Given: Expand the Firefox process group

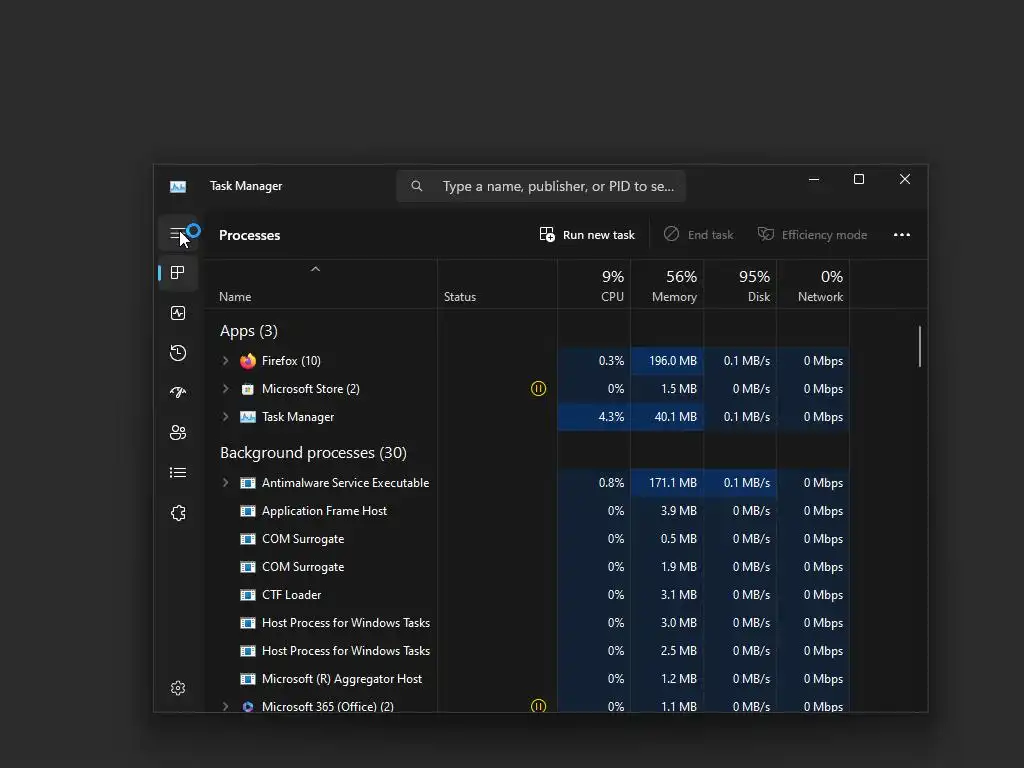Looking at the screenshot, I should click(225, 360).
